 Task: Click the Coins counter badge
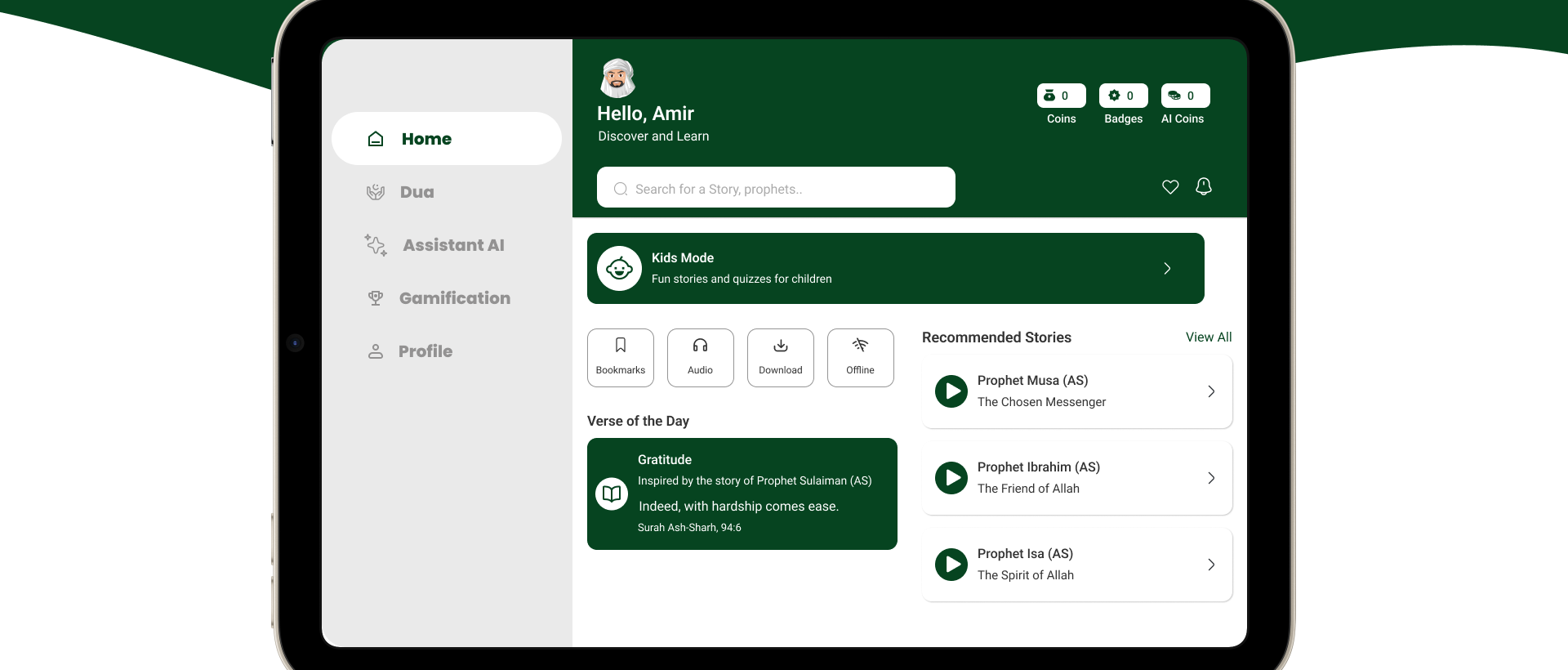(1062, 96)
